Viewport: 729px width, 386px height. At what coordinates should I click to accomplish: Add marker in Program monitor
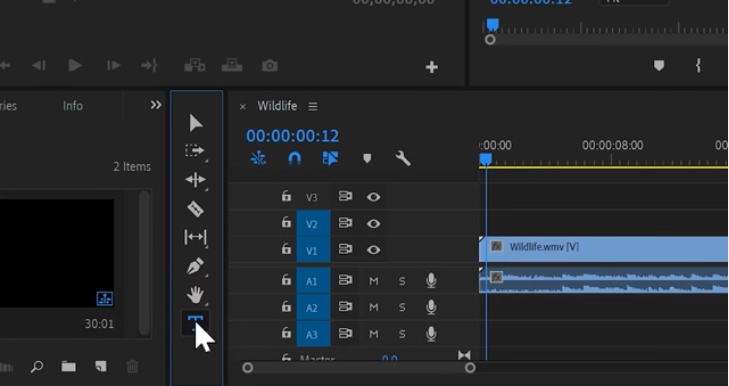point(659,66)
